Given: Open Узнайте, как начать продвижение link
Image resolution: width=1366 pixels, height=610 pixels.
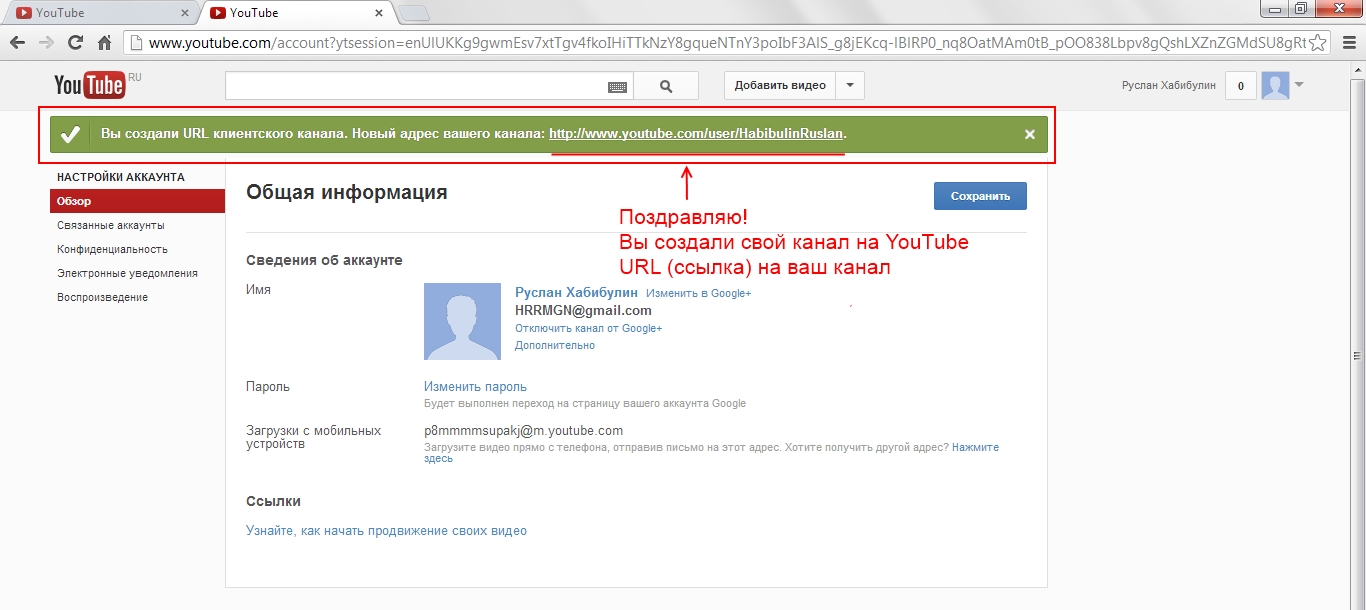Looking at the screenshot, I should pos(386,531).
